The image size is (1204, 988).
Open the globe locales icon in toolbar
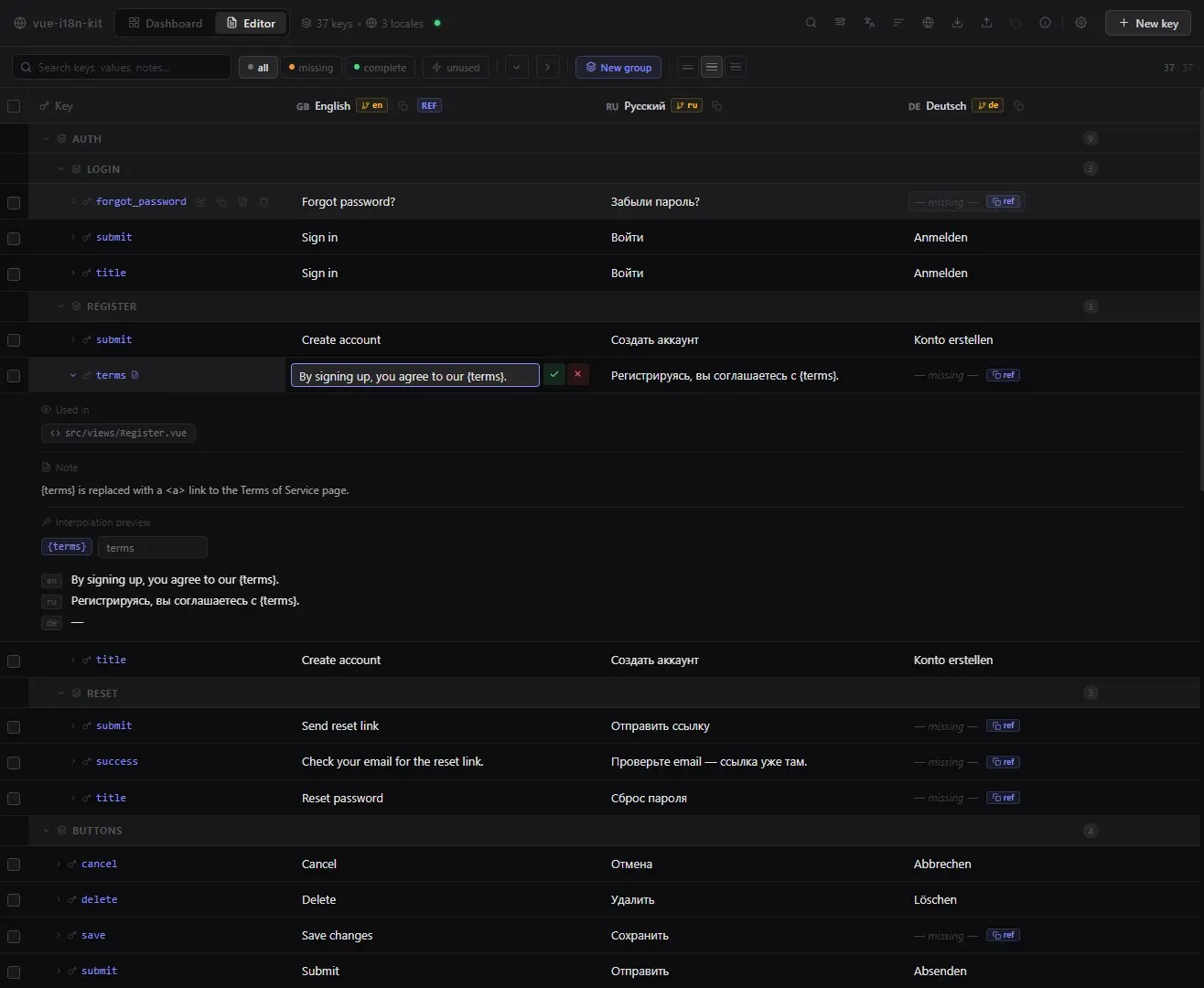(928, 23)
